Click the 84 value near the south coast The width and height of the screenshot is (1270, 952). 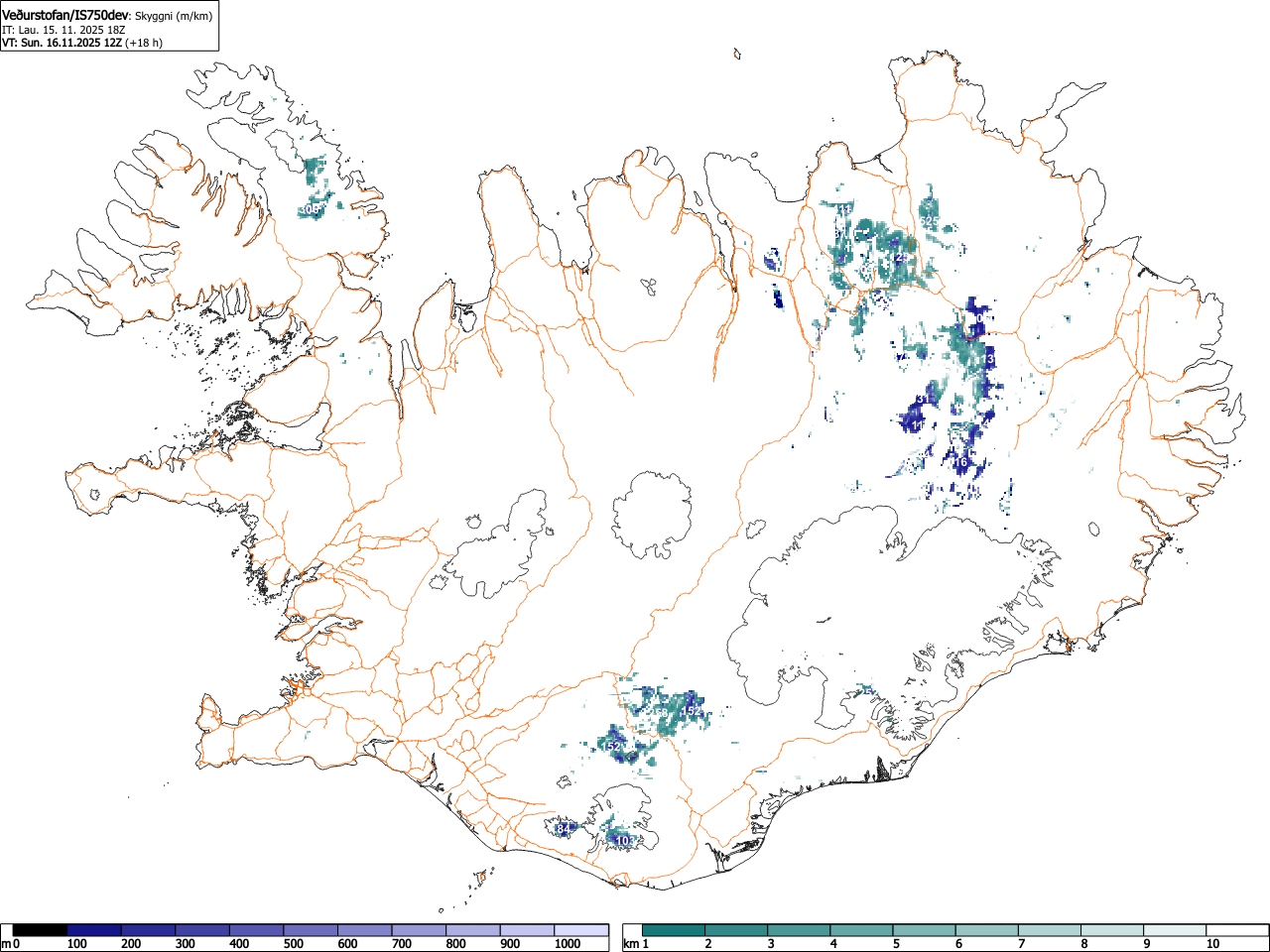click(564, 827)
